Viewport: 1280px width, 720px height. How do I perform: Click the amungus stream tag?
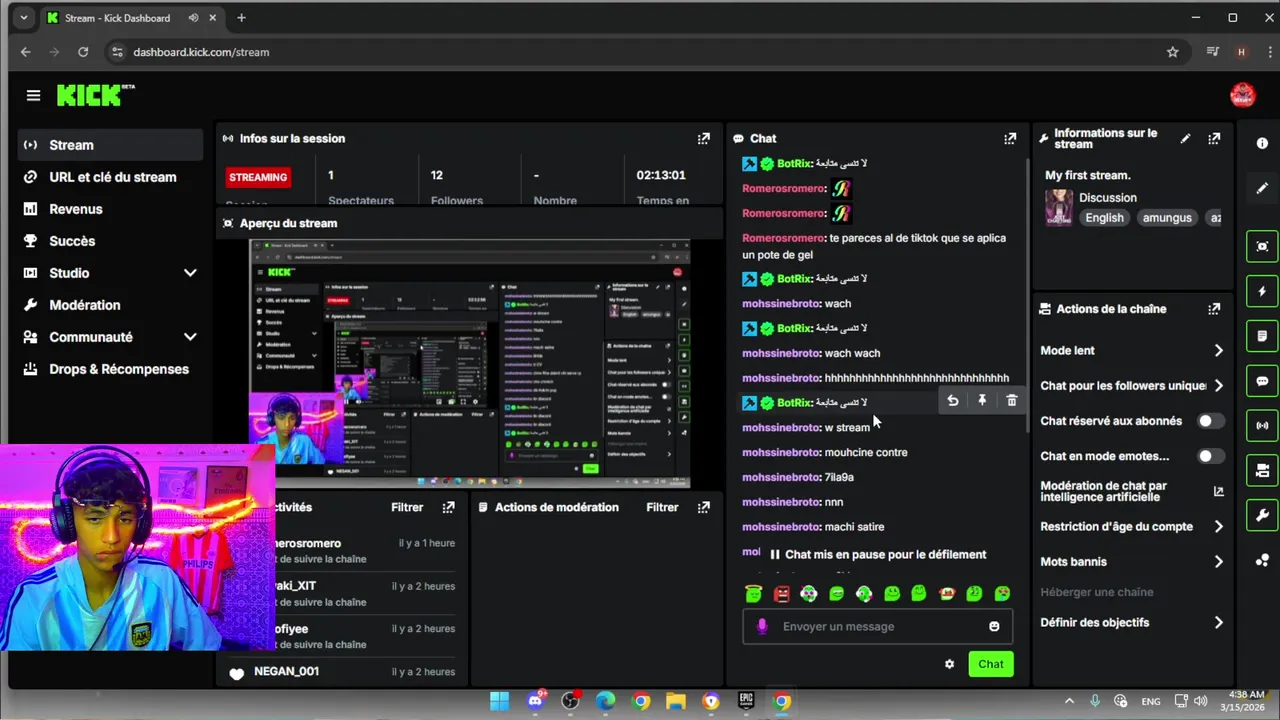pyautogui.click(x=1167, y=218)
